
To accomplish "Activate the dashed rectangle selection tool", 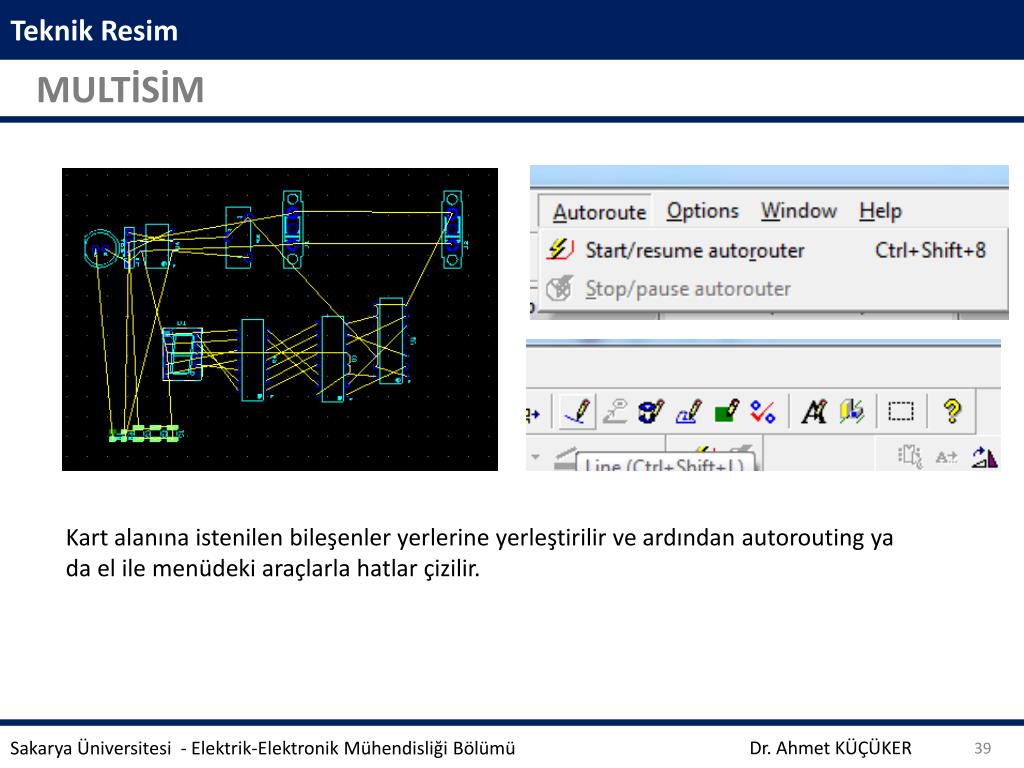I will (x=901, y=411).
